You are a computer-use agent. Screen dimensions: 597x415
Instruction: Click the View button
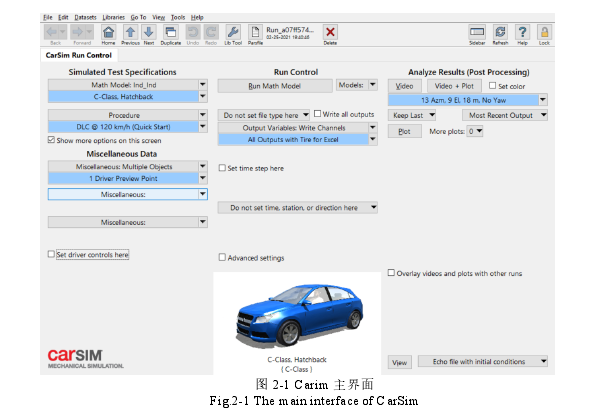point(399,362)
